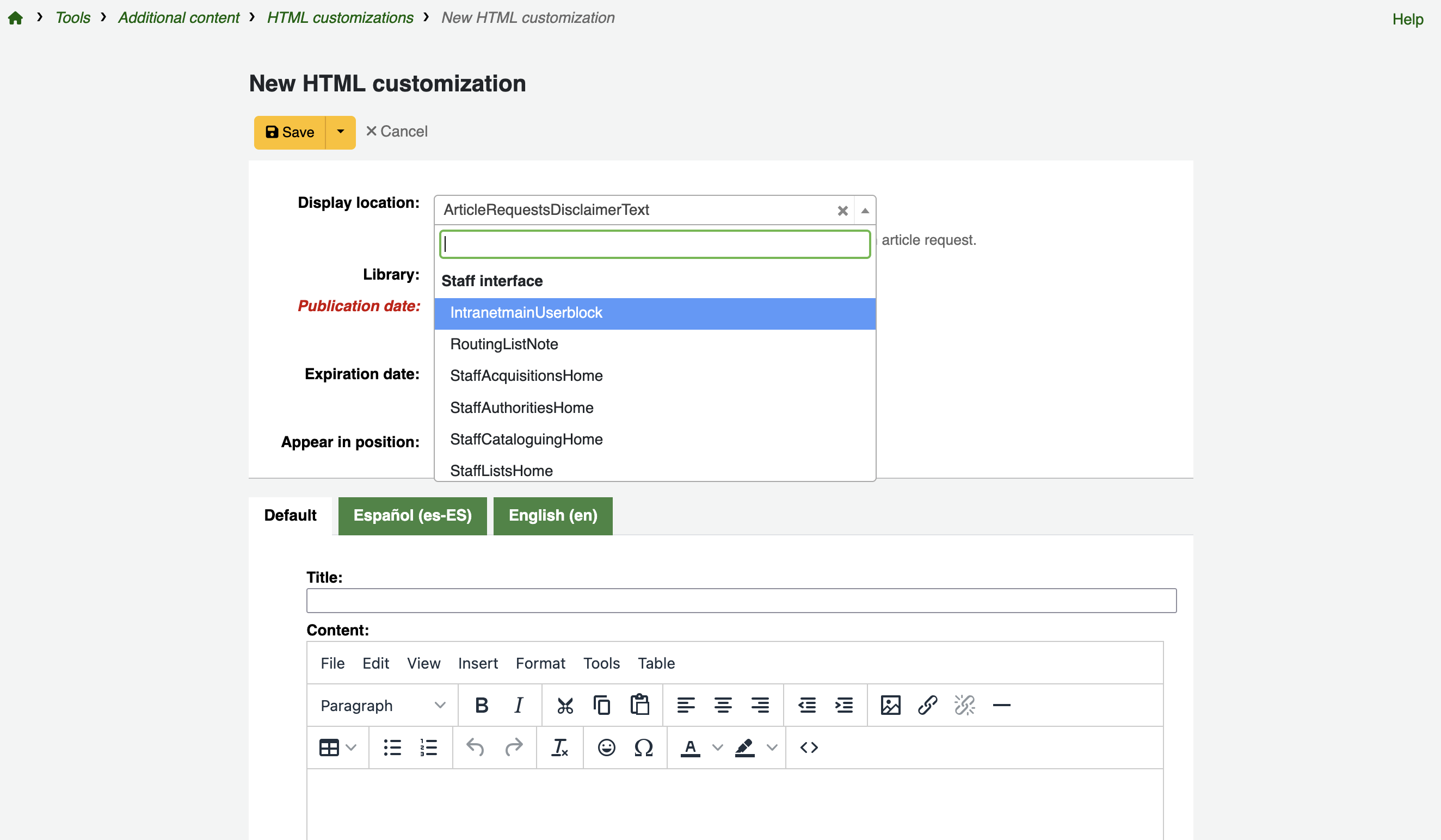Select StaffCataloguingHome from the list

click(x=526, y=439)
